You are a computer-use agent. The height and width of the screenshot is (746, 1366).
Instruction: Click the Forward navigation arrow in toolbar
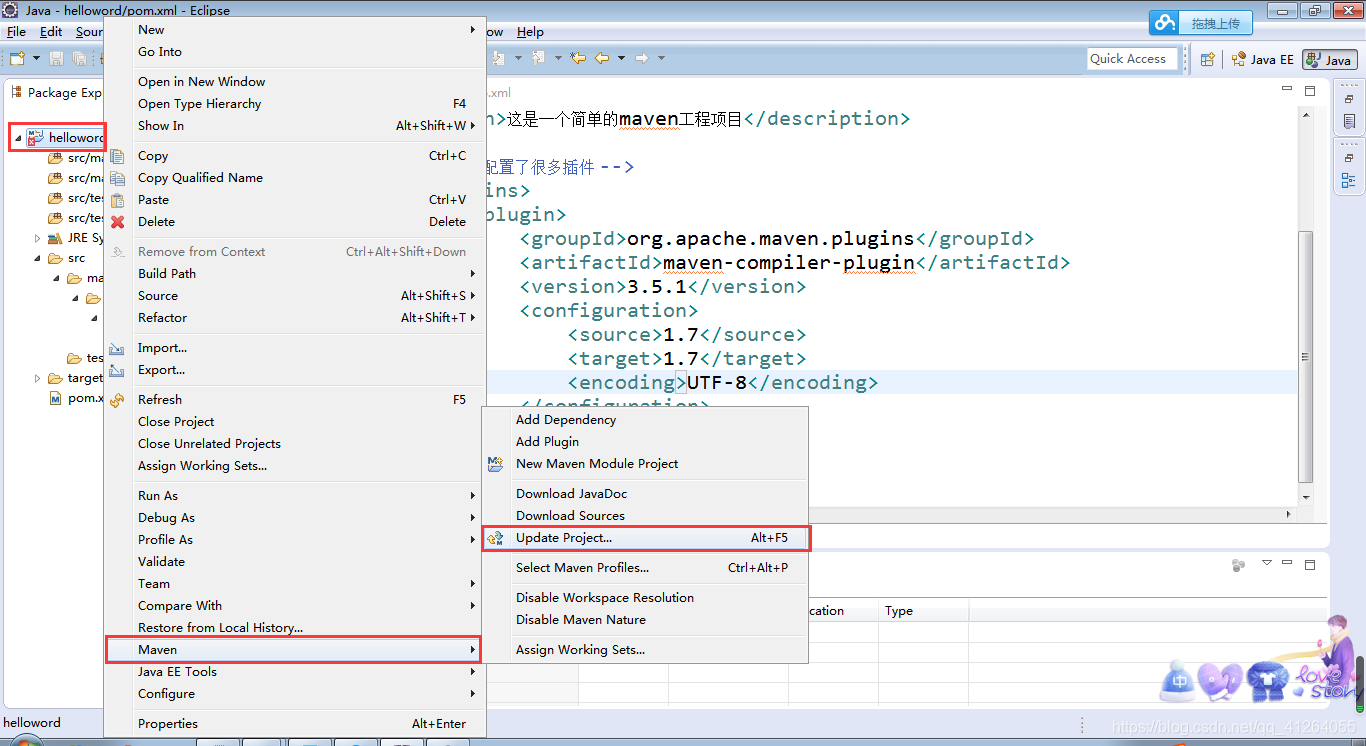[x=642, y=58]
